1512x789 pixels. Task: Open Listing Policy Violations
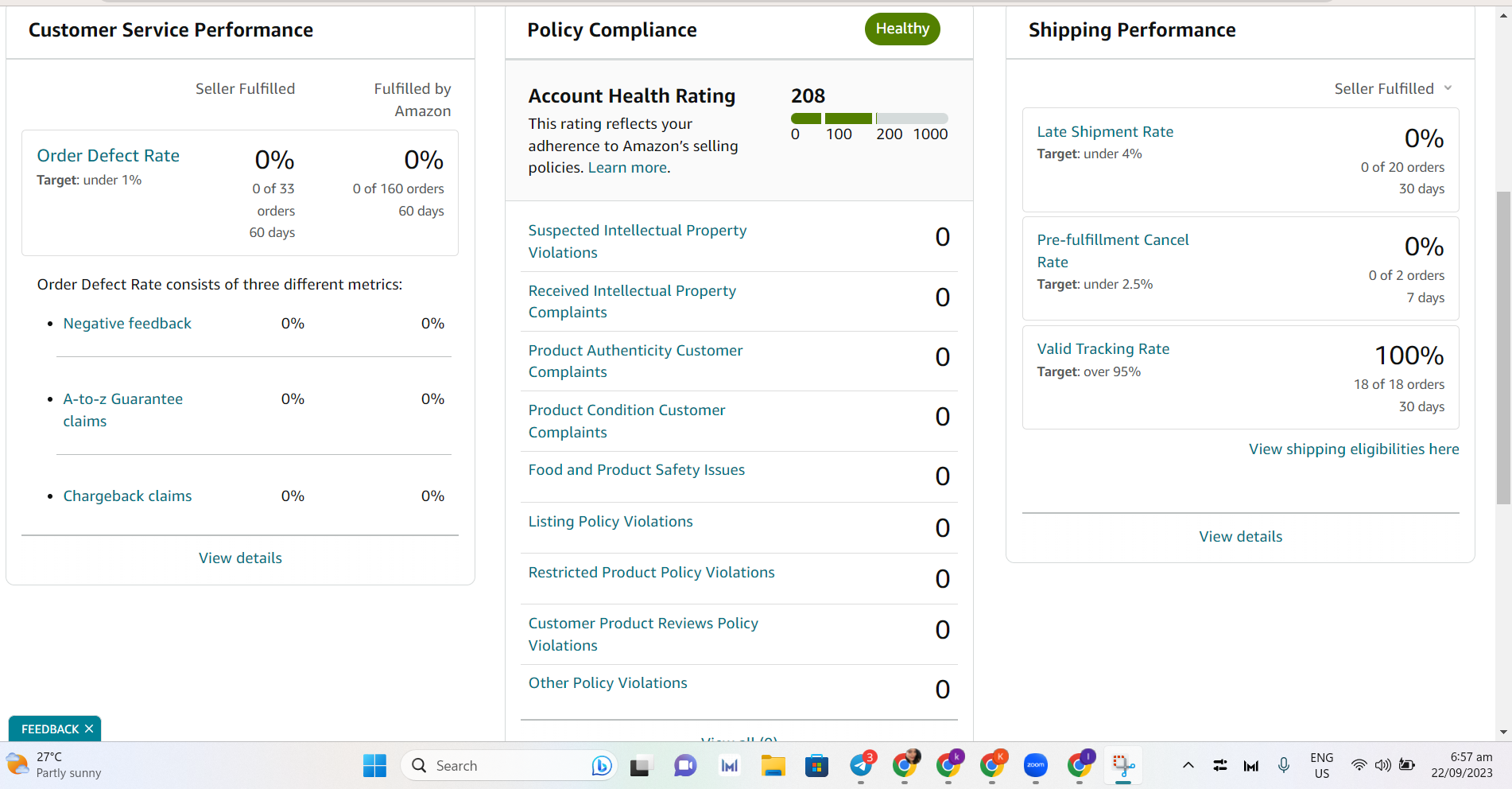point(611,522)
